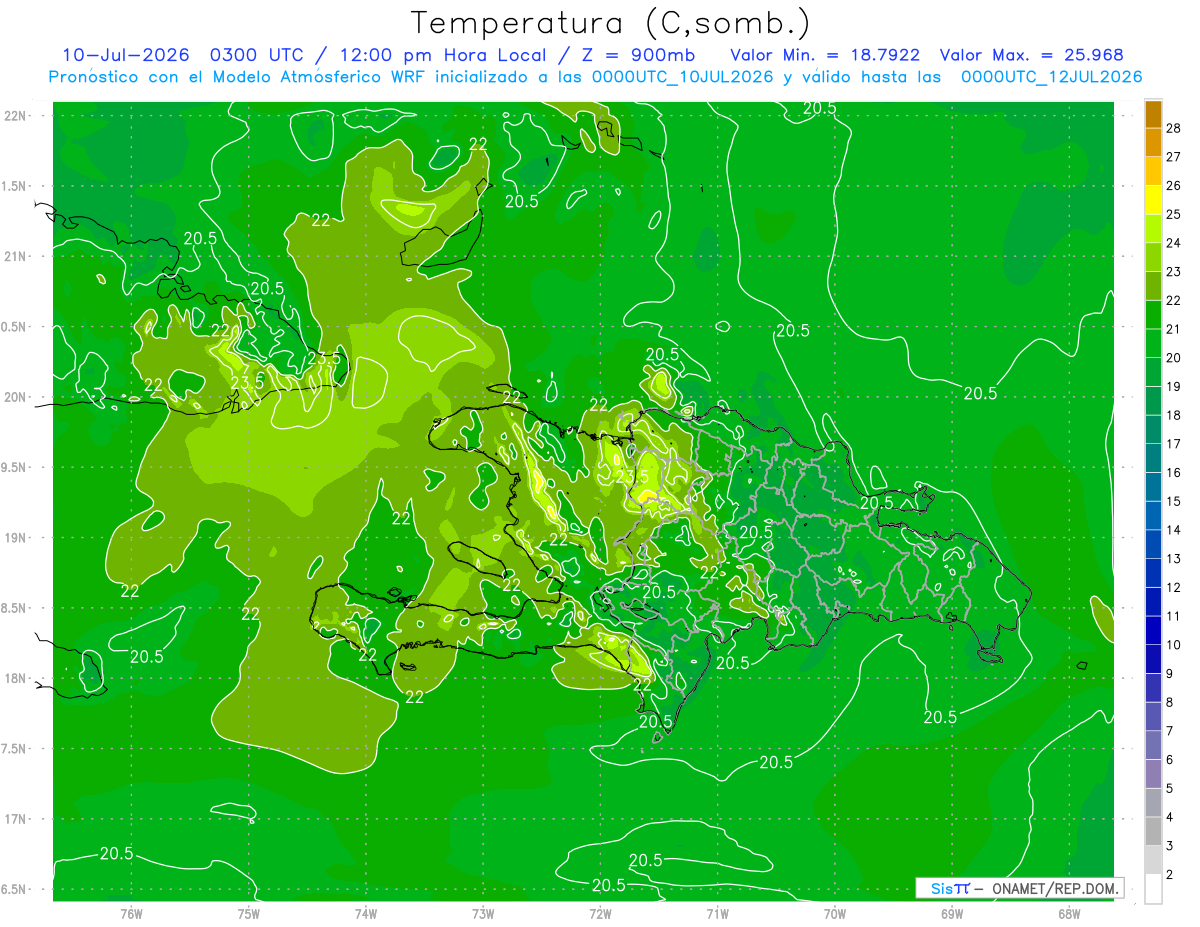Click the '25' label on the color scale
The image size is (1200, 927).
click(1174, 214)
